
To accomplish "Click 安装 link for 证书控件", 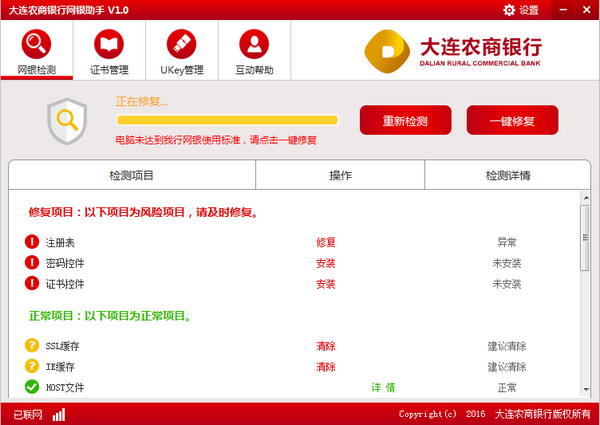I will 326,284.
